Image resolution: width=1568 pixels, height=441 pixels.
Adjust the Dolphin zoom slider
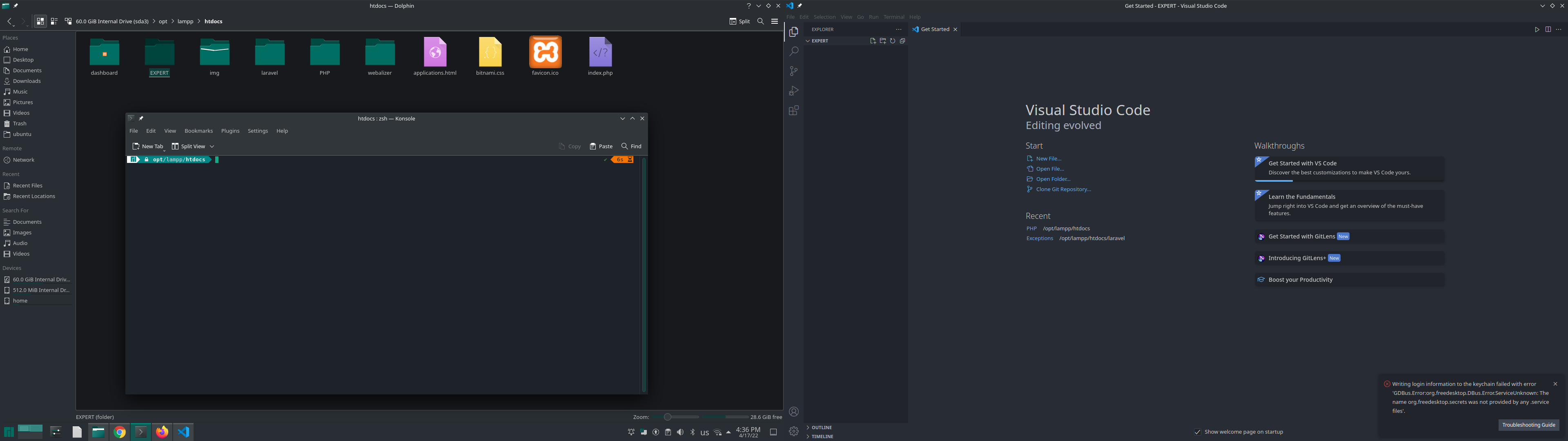pos(676,417)
